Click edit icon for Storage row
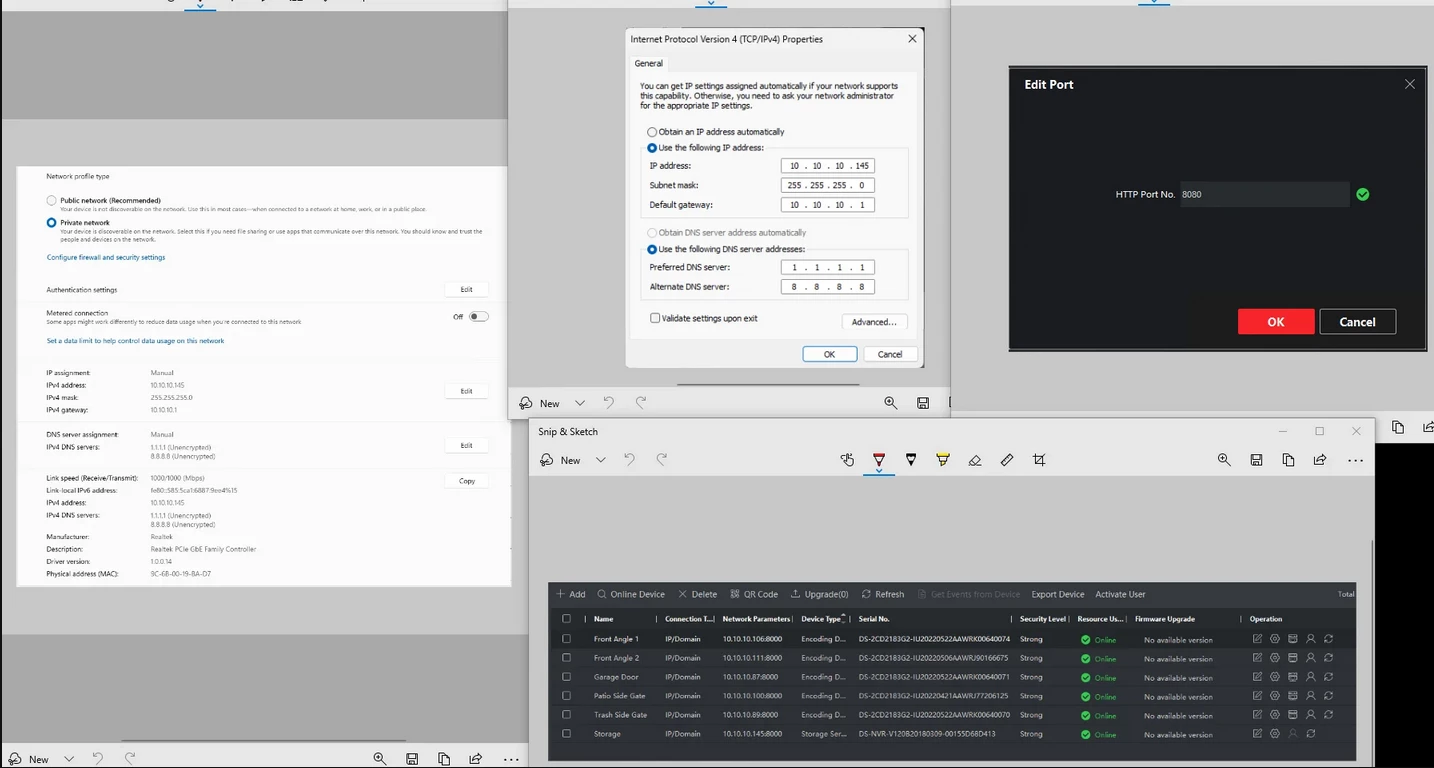Image resolution: width=1434 pixels, height=768 pixels. tap(1257, 734)
